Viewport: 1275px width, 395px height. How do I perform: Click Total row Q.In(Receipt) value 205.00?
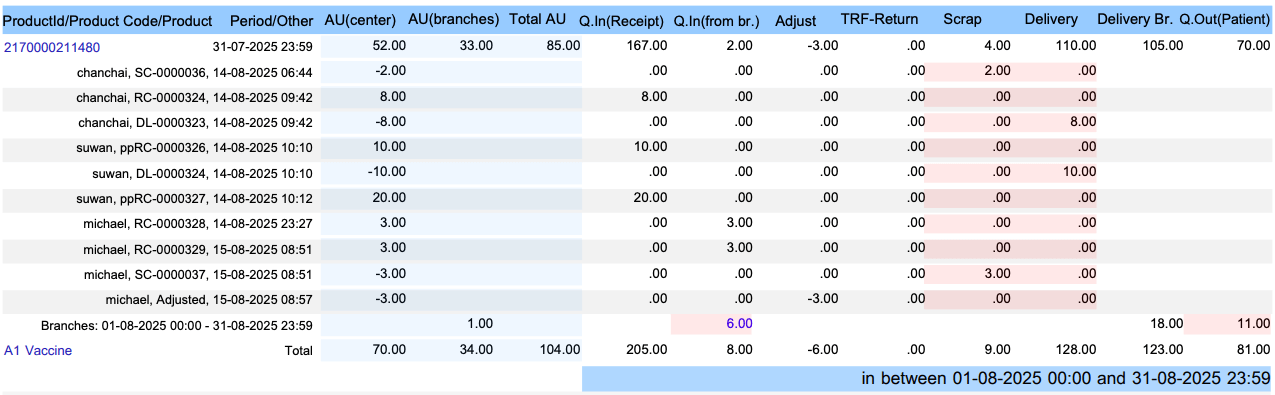coord(646,350)
